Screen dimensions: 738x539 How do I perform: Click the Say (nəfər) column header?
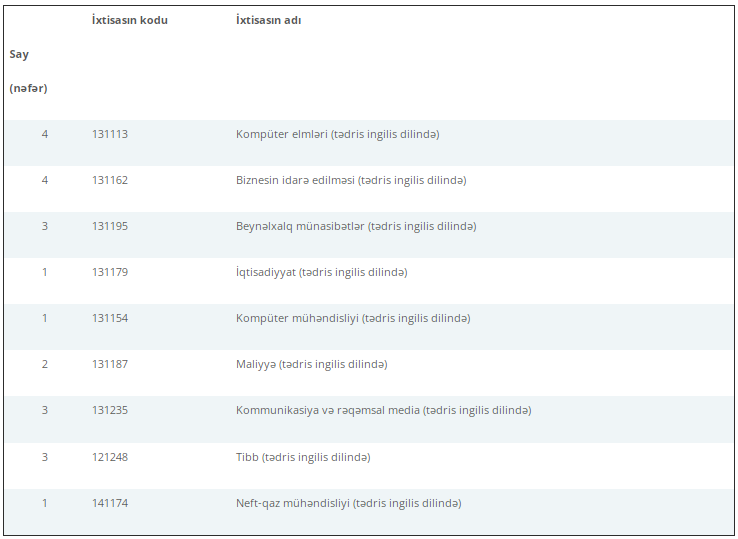(28, 71)
